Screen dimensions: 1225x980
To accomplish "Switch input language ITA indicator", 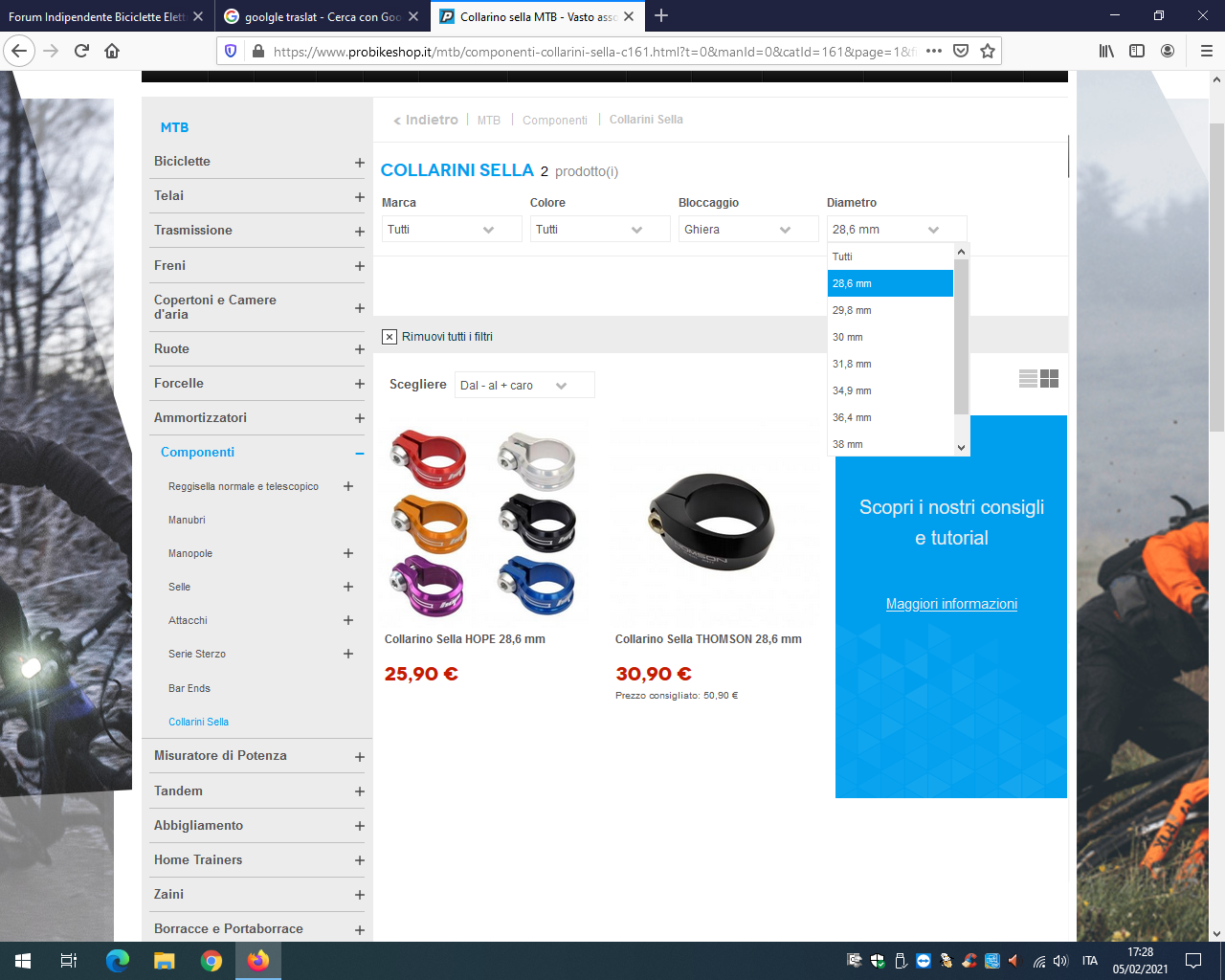I will coord(1090,961).
